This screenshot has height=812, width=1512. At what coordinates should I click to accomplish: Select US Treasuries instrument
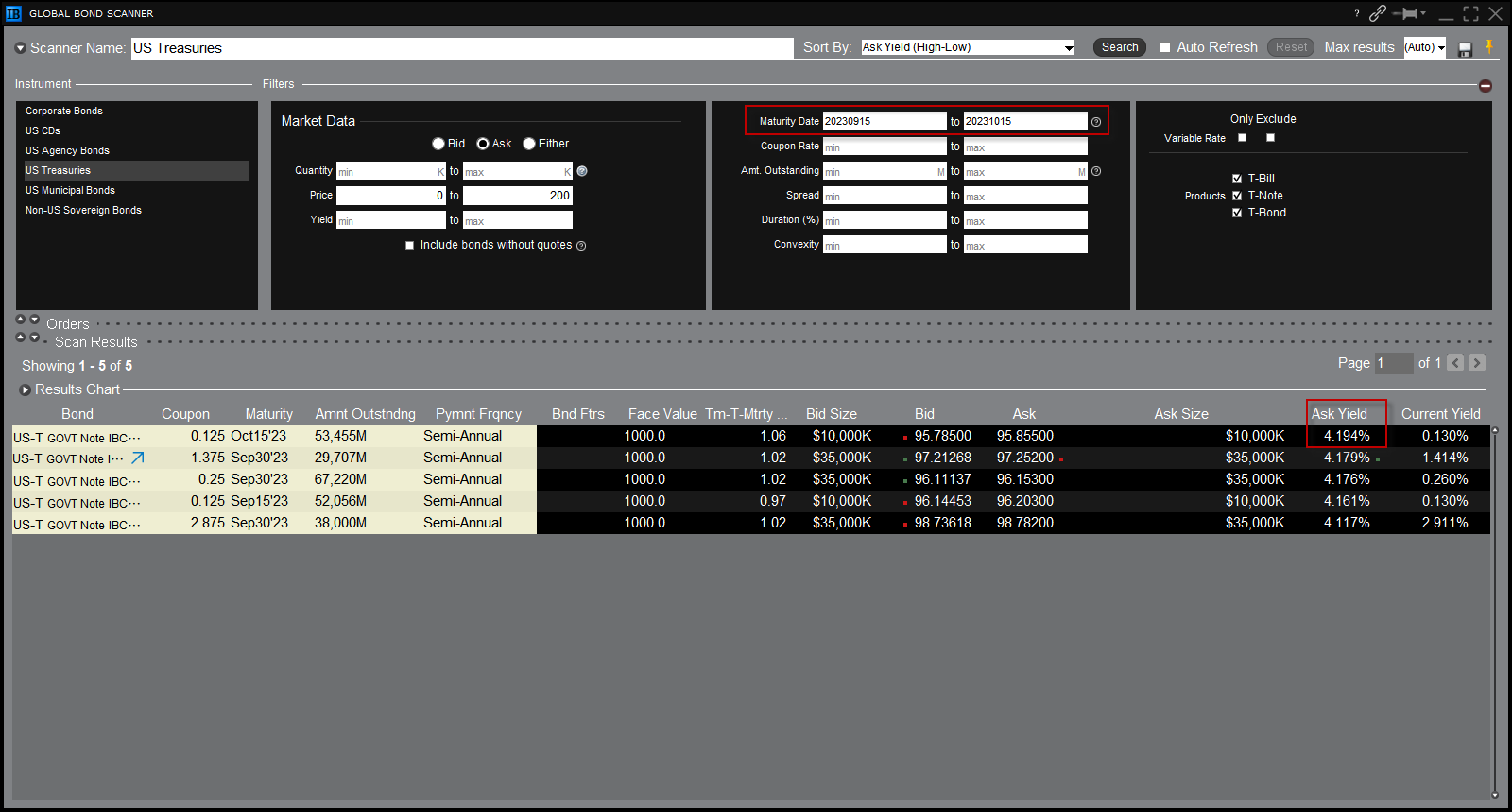pyautogui.click(x=136, y=170)
